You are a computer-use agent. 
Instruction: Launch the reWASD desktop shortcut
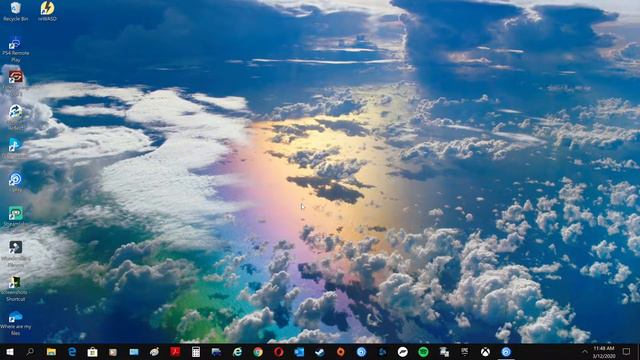click(x=47, y=11)
